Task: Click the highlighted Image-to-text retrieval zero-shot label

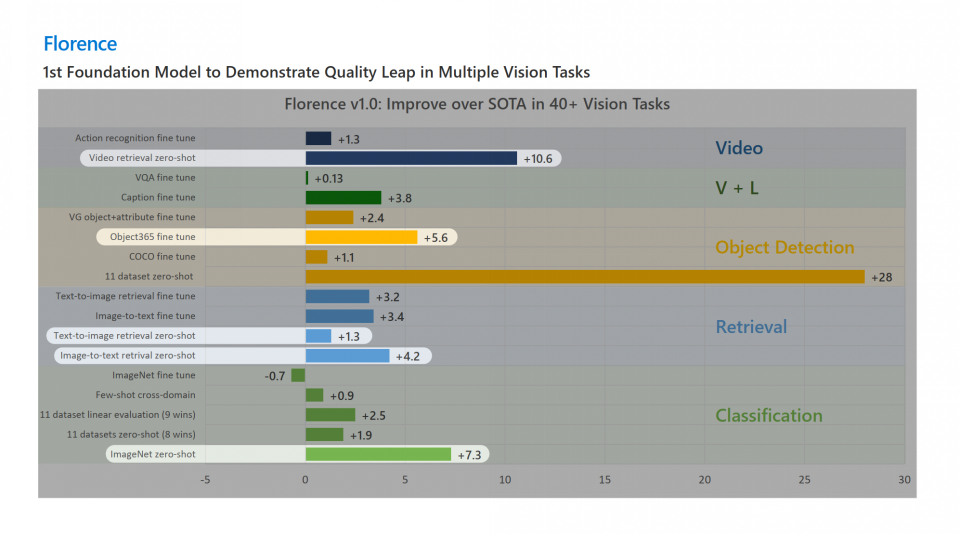Action: (127, 355)
